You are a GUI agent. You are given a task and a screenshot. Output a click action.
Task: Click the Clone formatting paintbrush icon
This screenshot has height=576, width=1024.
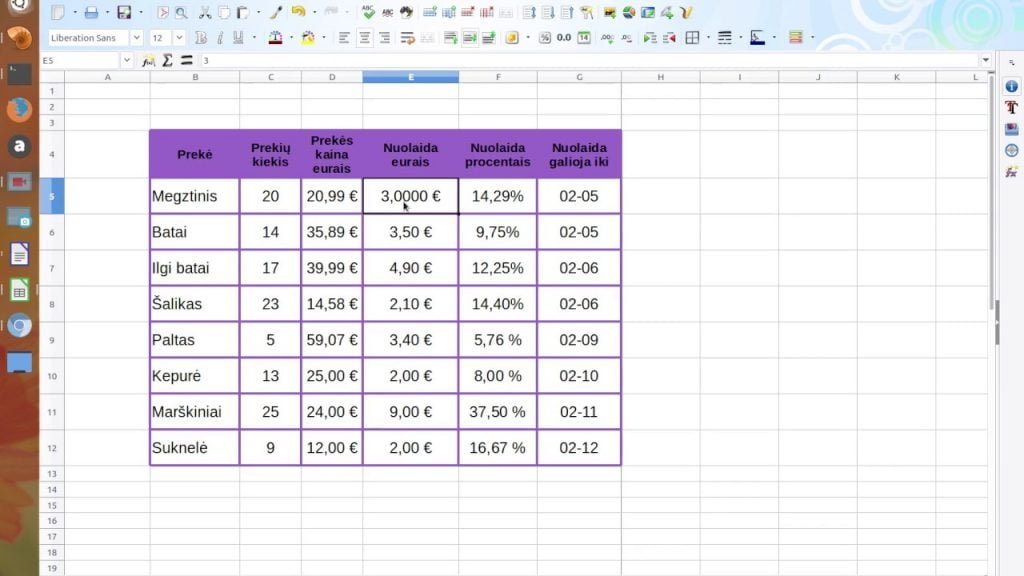[276, 12]
